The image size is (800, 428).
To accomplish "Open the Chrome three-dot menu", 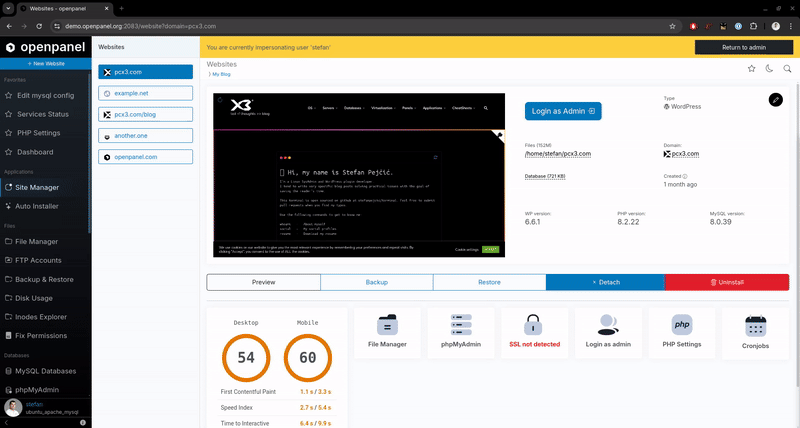I will [x=791, y=26].
